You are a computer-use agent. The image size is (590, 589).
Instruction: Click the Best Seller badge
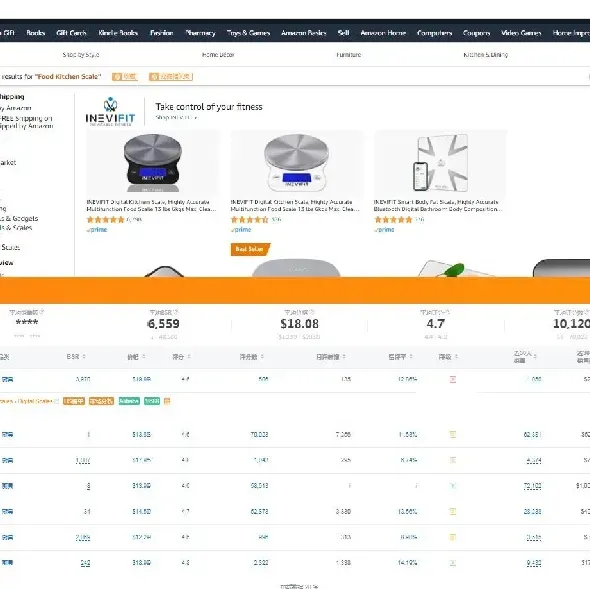[x=250, y=249]
